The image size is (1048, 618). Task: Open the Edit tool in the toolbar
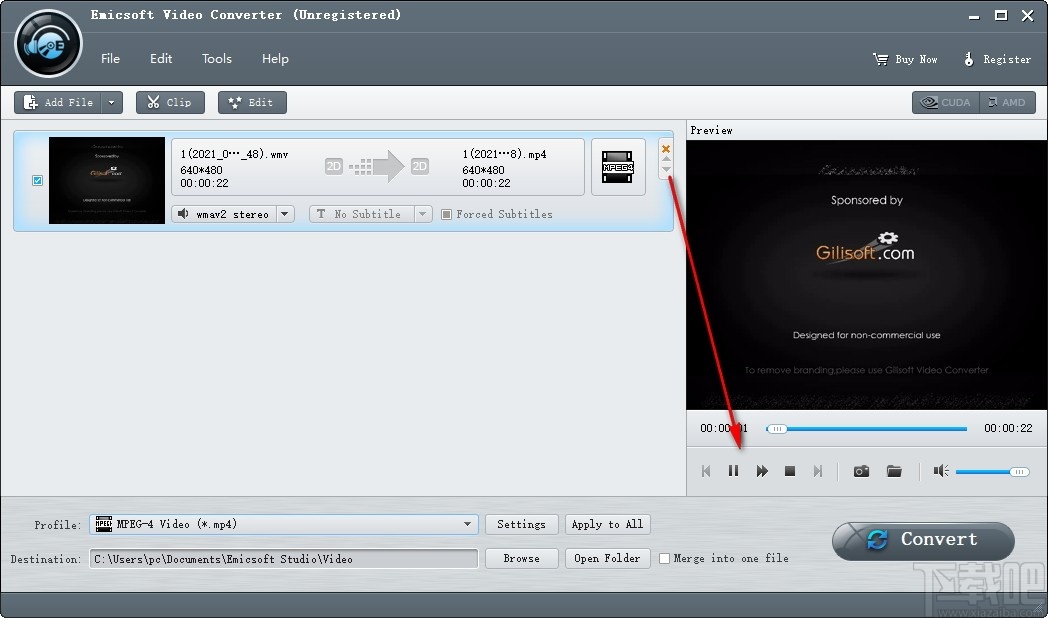pyautogui.click(x=251, y=102)
